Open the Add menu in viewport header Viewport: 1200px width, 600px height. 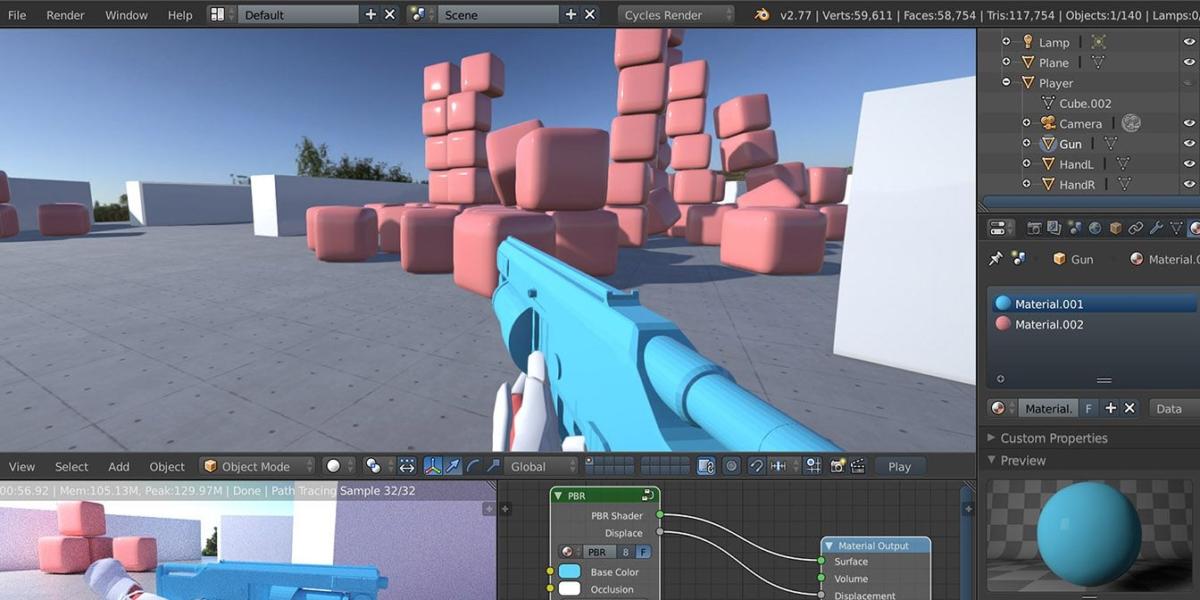click(x=119, y=466)
